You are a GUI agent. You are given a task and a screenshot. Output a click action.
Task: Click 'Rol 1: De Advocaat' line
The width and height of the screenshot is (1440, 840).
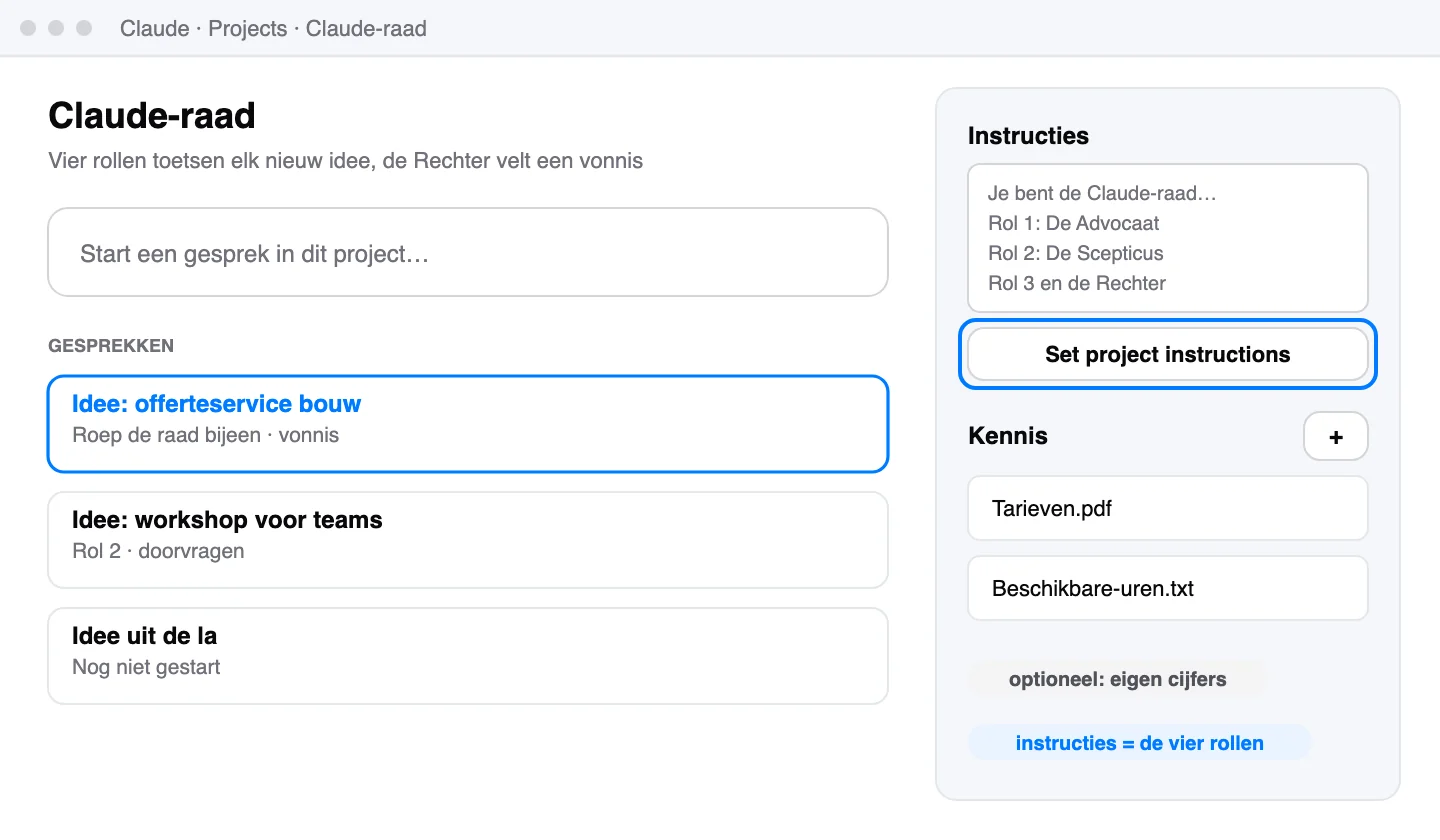click(x=1074, y=223)
